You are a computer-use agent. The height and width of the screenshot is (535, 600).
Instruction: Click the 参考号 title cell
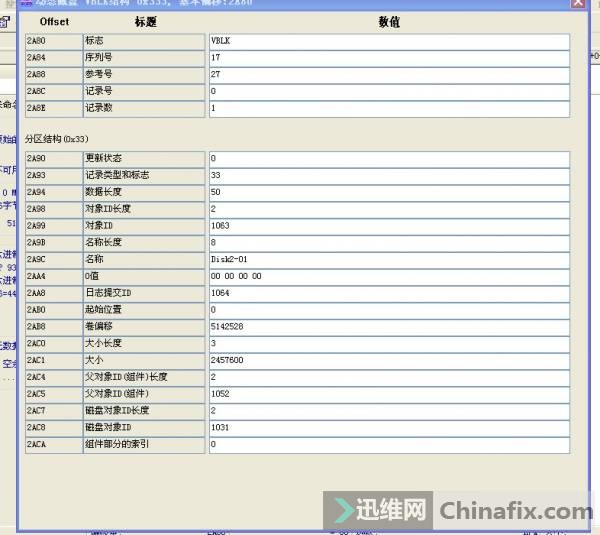tap(144, 75)
